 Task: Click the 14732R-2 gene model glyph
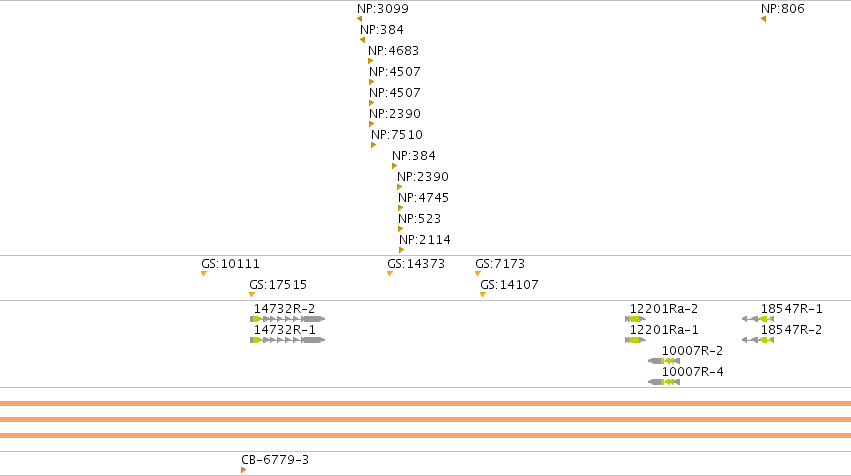(x=288, y=319)
